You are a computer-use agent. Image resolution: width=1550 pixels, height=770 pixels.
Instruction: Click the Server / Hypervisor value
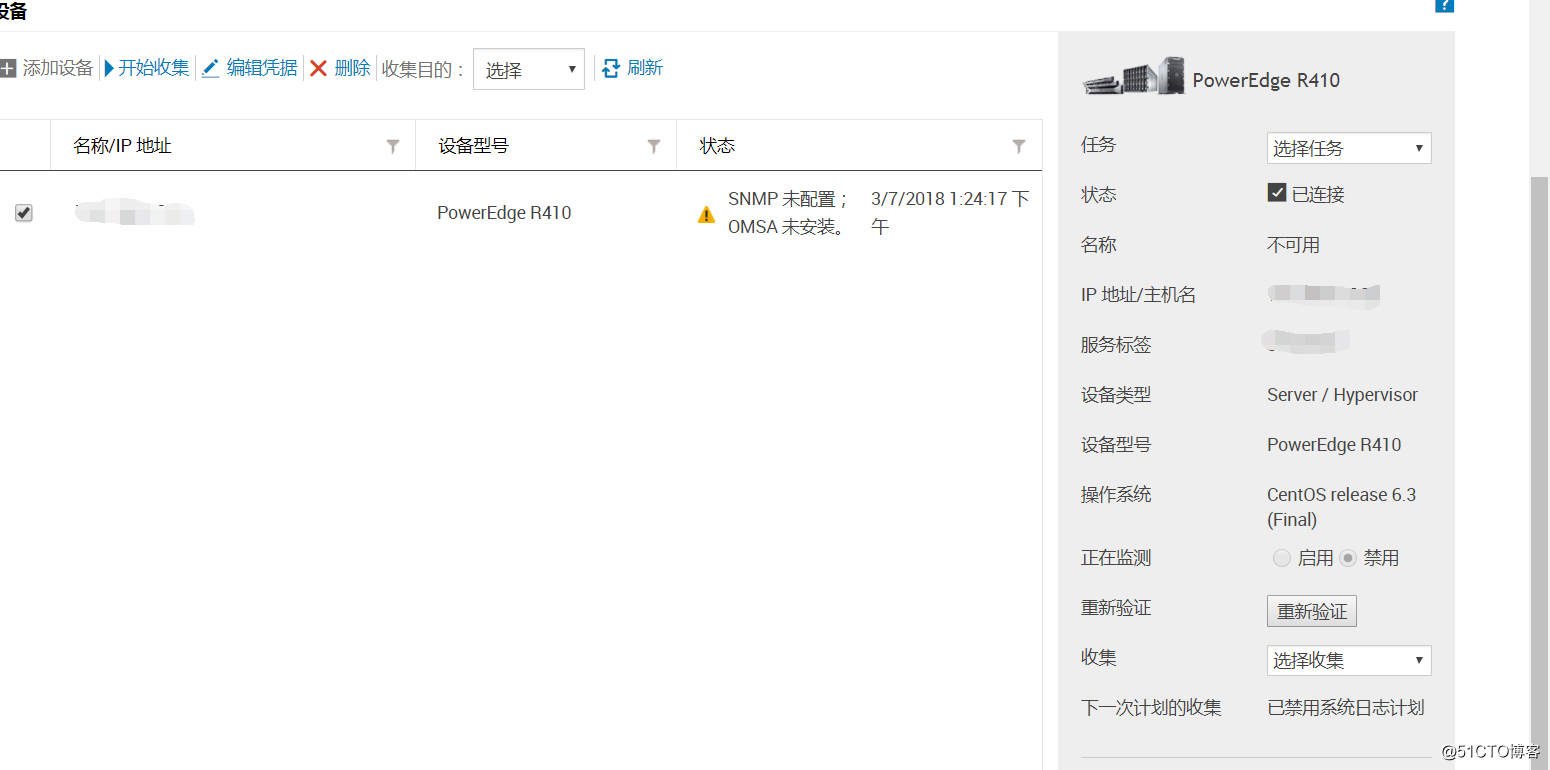tap(1342, 395)
